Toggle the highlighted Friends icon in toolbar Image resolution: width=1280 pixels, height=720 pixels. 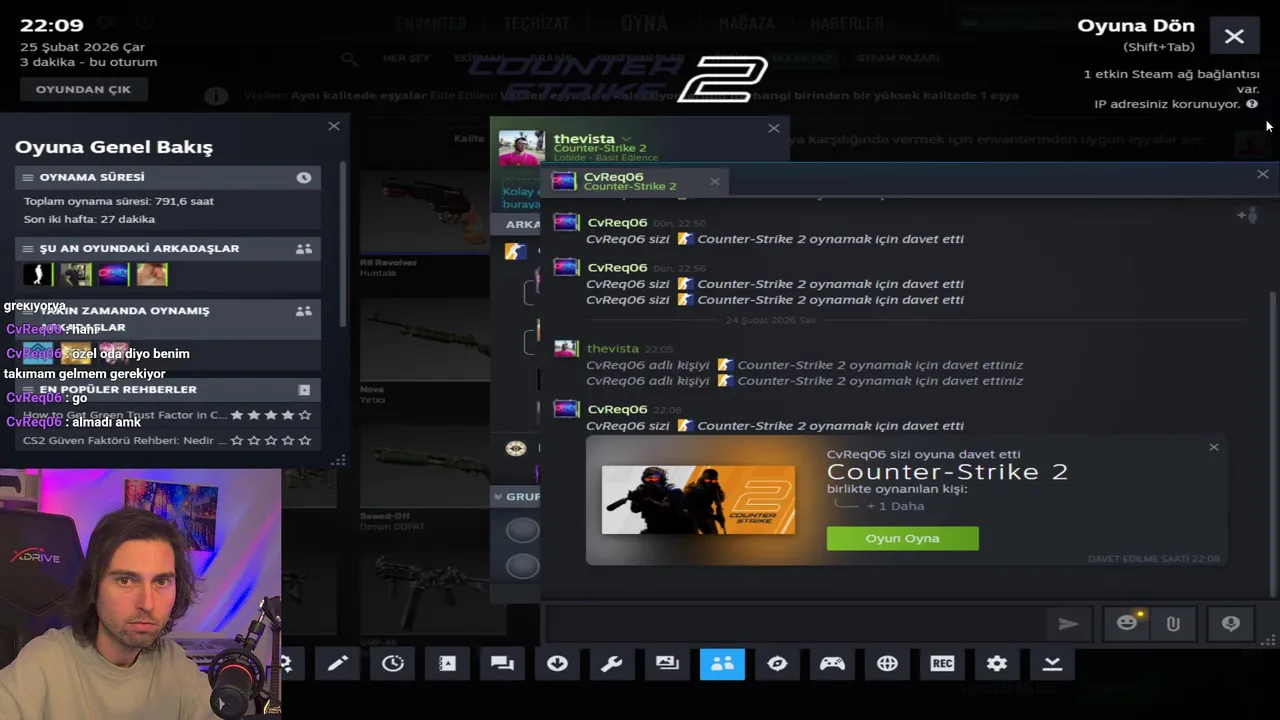point(722,664)
